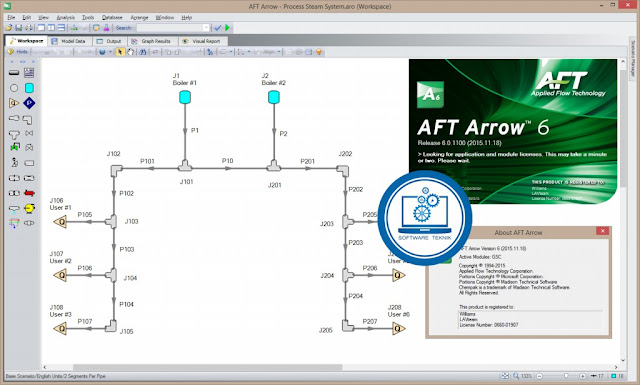Click the pipe count 17 status indicator
Screen dimensions: 640x385
pyautogui.click(x=597, y=376)
